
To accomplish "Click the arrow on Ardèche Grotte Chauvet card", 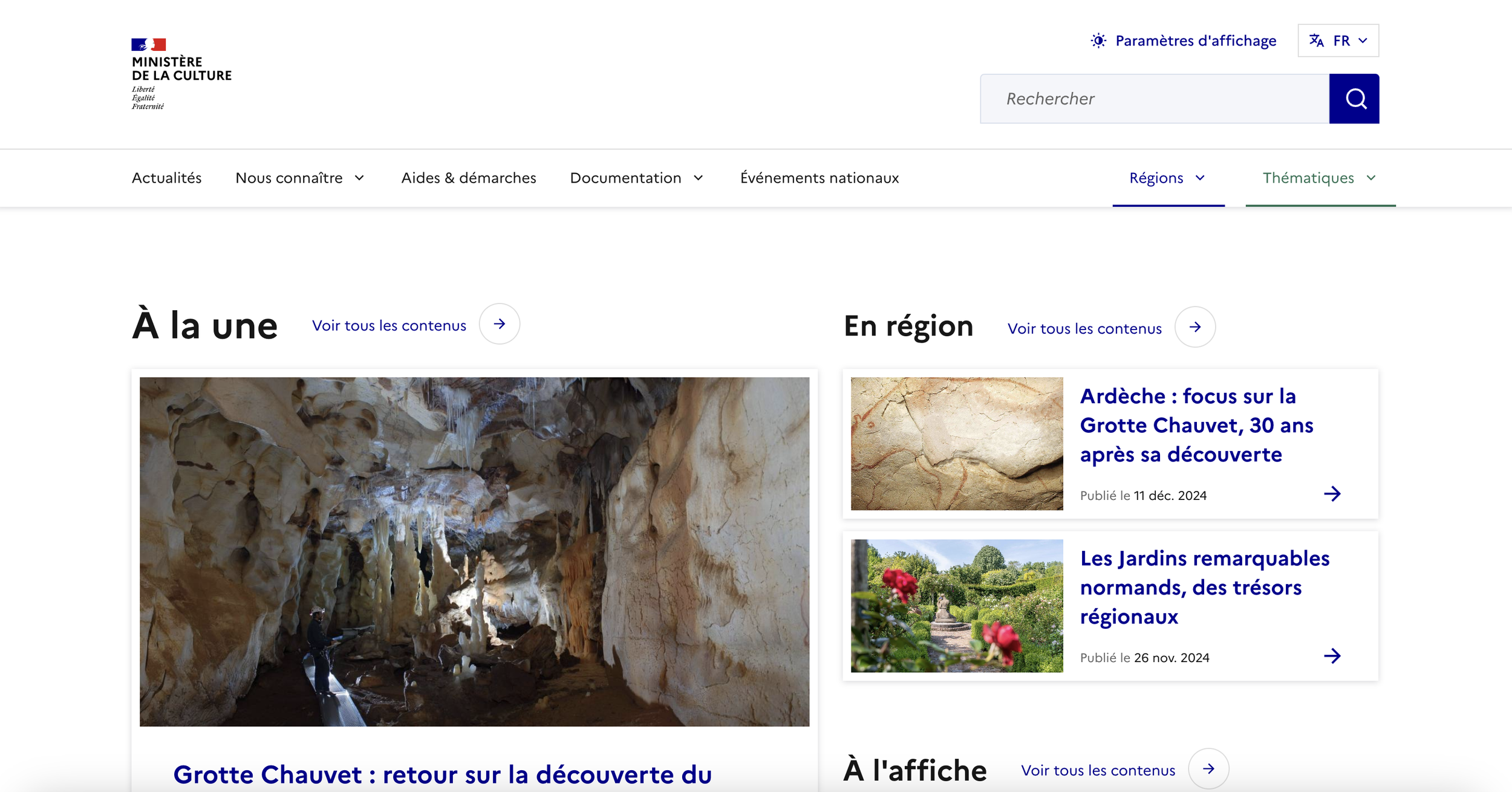I will click(1332, 494).
